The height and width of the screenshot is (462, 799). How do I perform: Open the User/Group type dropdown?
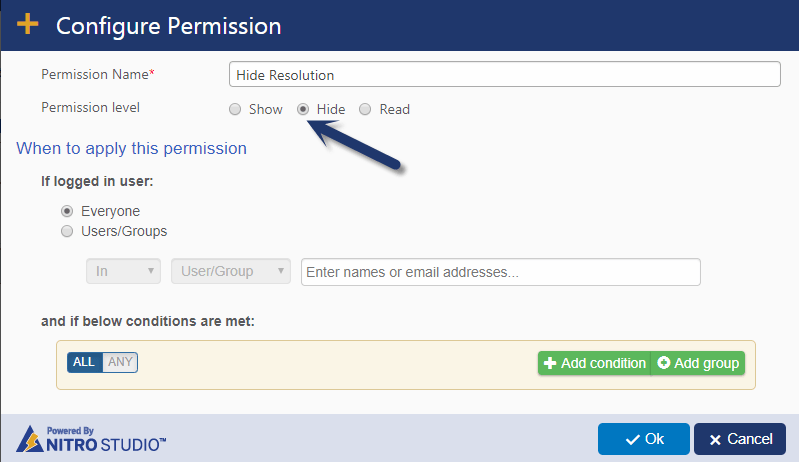(231, 271)
